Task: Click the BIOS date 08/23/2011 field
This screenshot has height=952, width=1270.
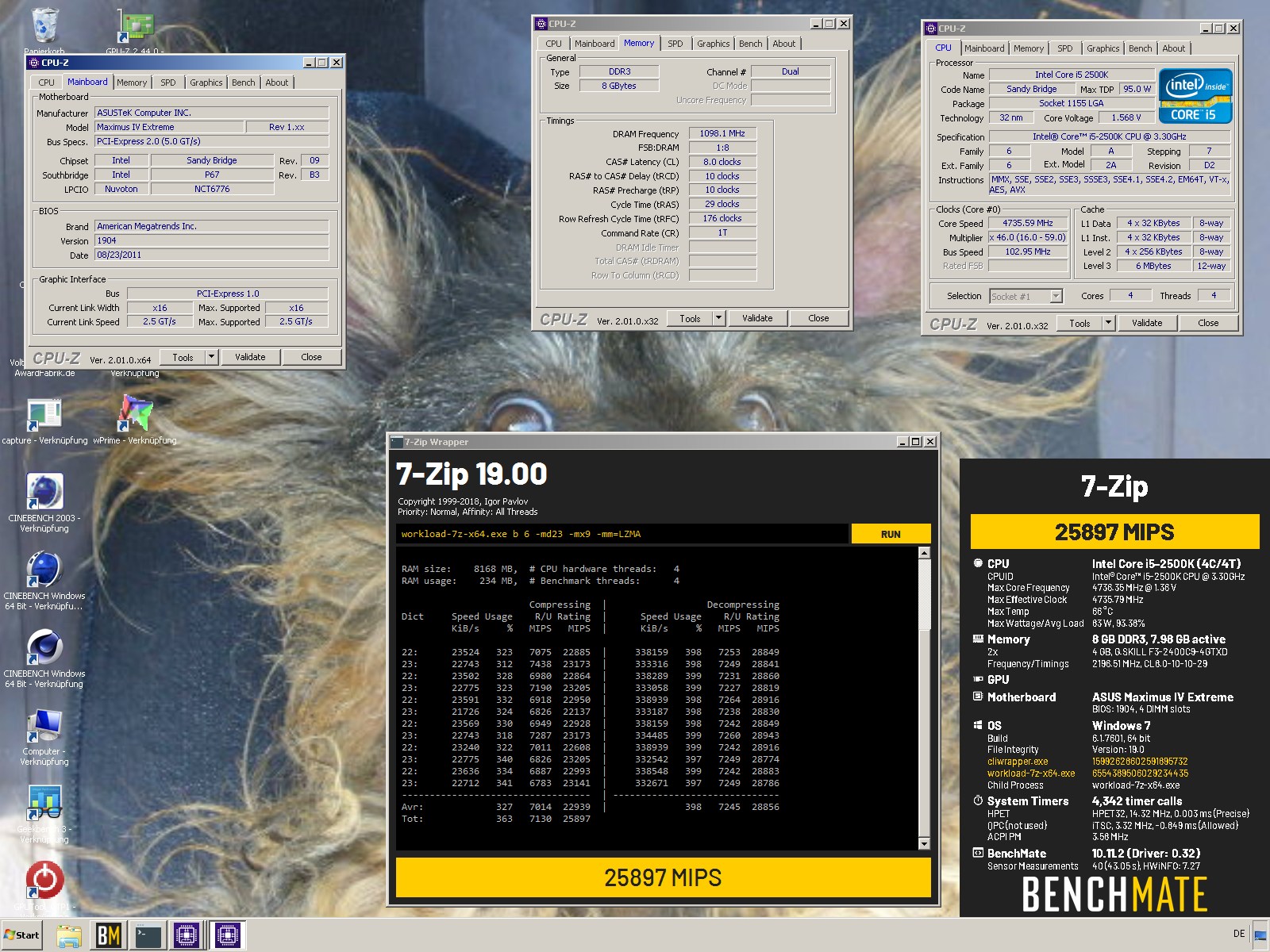Action: (212, 255)
